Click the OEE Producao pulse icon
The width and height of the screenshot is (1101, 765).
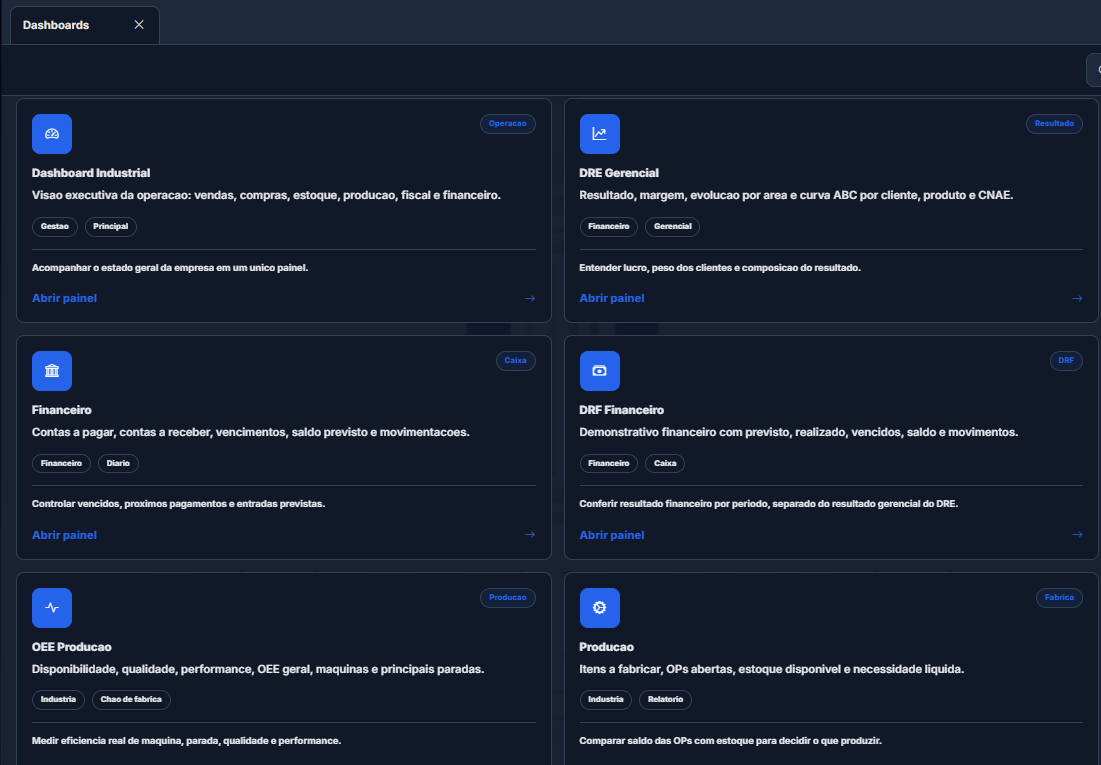tap(52, 608)
